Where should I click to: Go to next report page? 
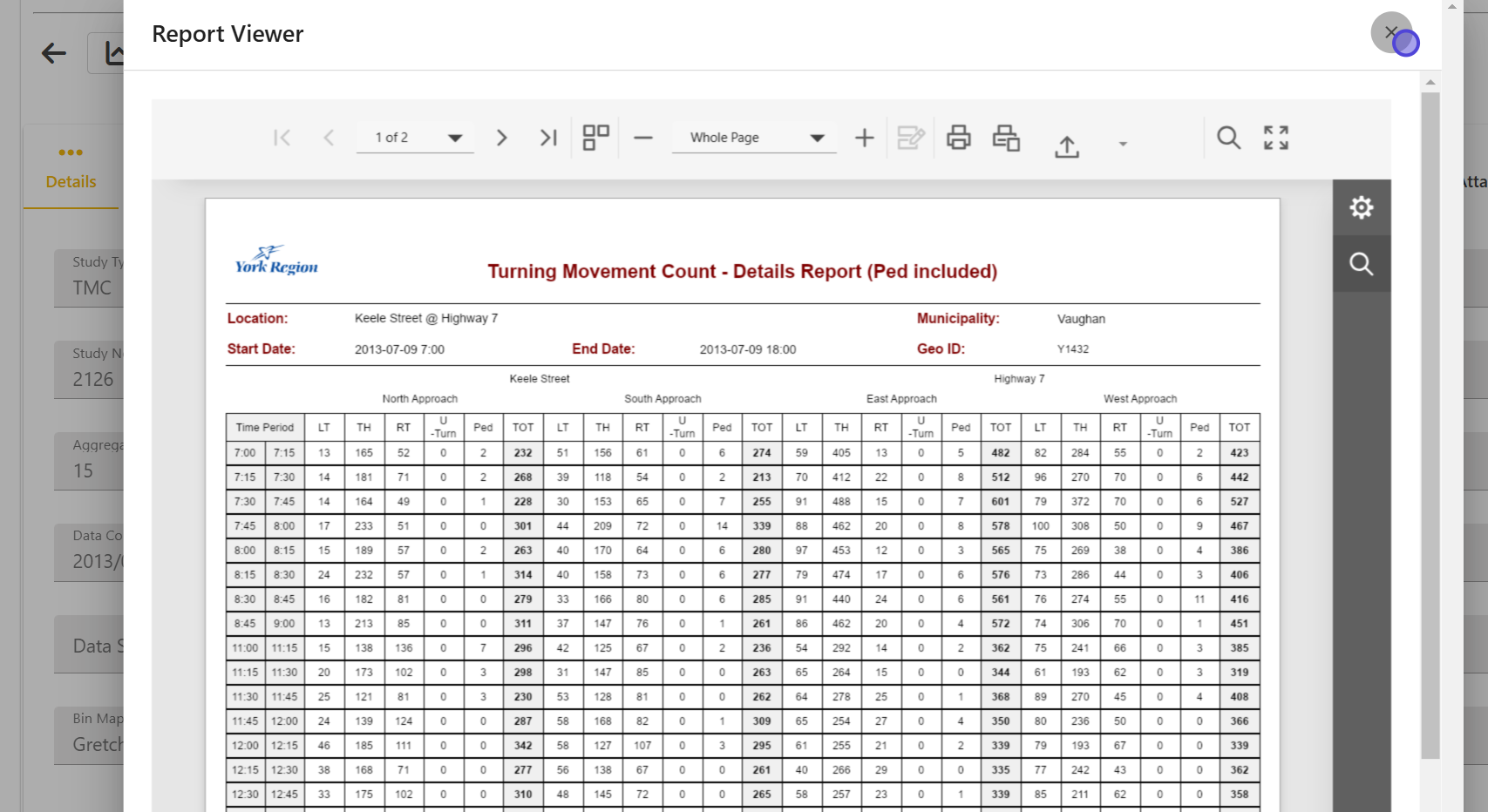click(x=501, y=138)
